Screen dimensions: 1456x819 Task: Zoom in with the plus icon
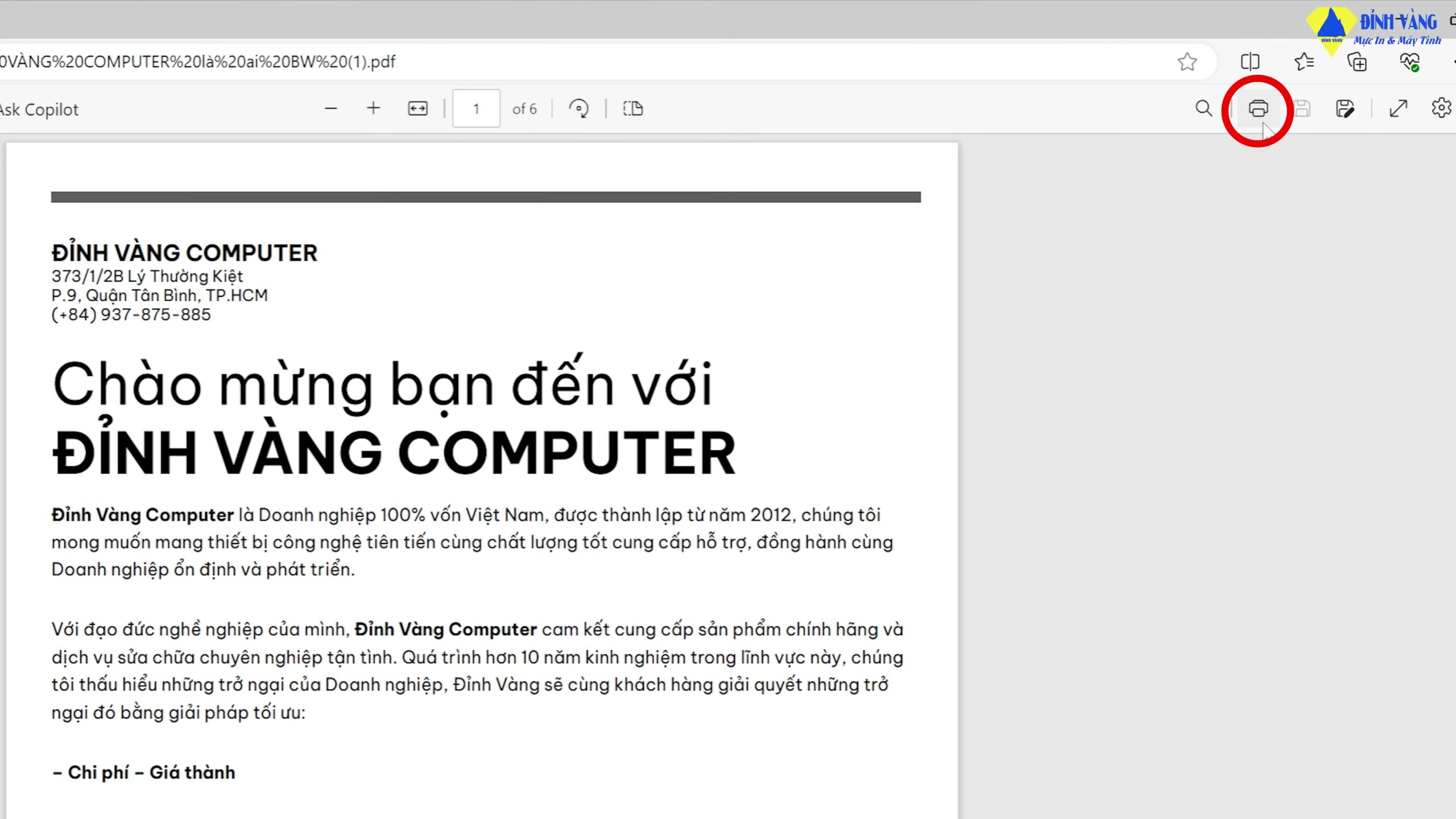tap(373, 108)
